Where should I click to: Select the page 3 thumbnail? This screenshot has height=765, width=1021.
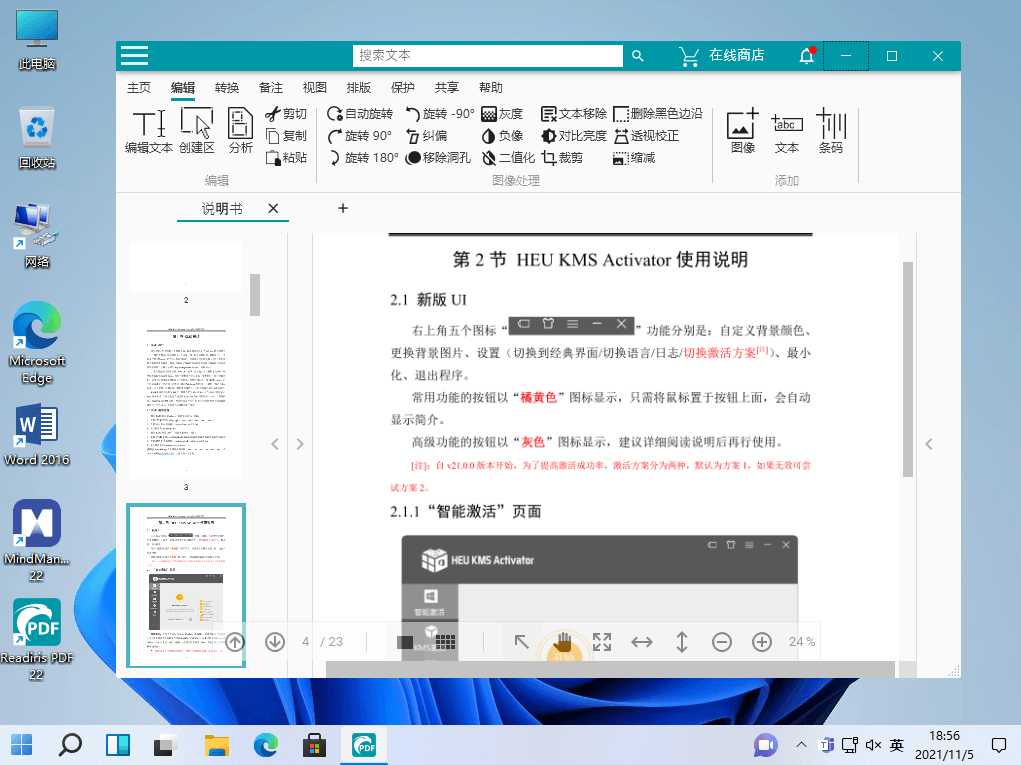click(x=186, y=399)
